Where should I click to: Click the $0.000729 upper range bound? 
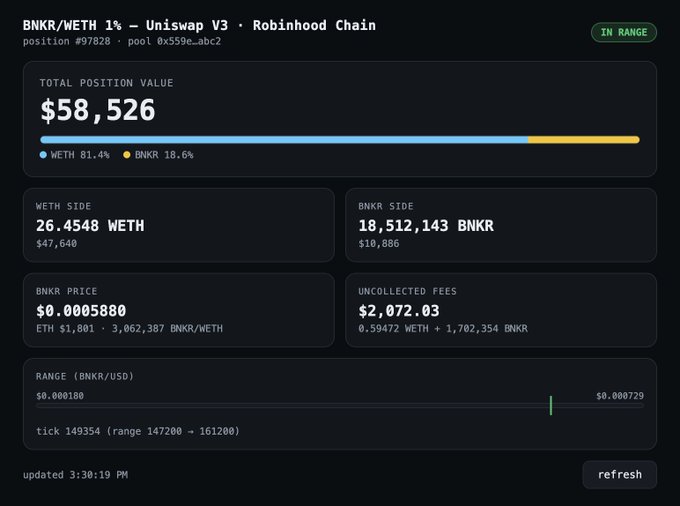[620, 395]
